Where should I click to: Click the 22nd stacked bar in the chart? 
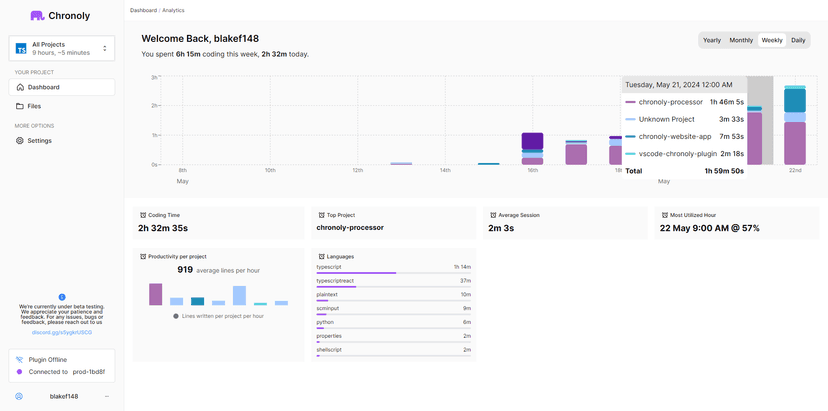click(x=795, y=125)
